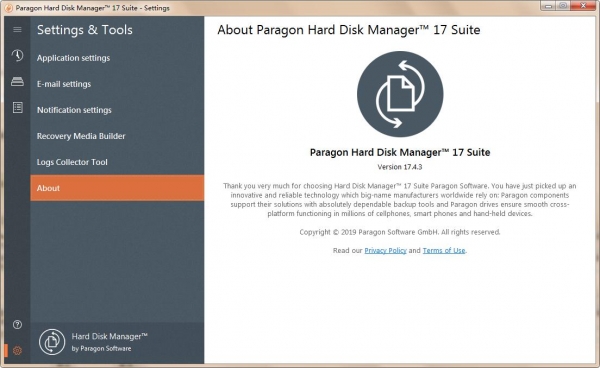Screen dimensions: 600x368
Task: Open E-mail settings
Action: (64, 84)
